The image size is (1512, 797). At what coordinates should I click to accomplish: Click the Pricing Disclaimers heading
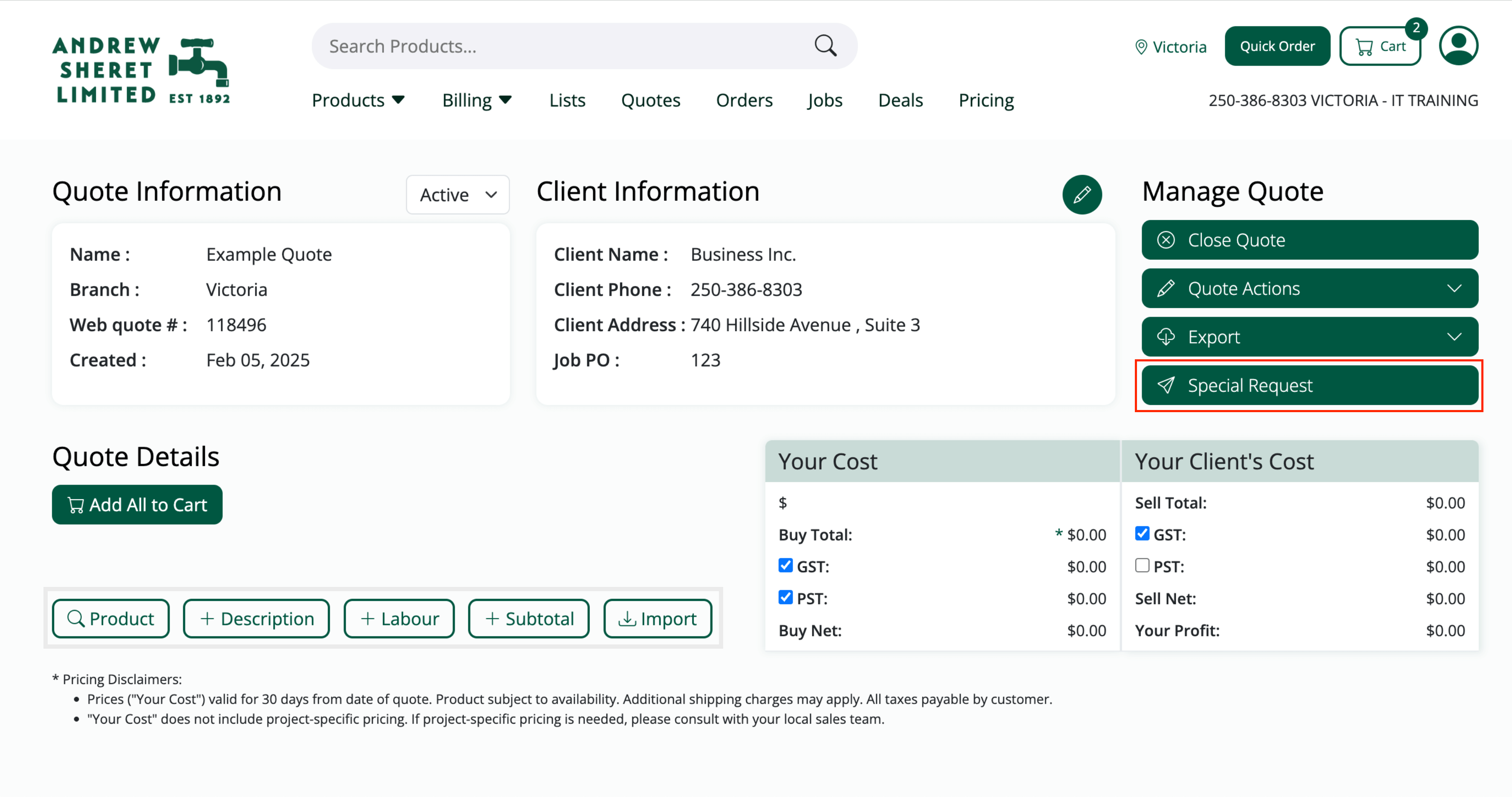(x=117, y=679)
